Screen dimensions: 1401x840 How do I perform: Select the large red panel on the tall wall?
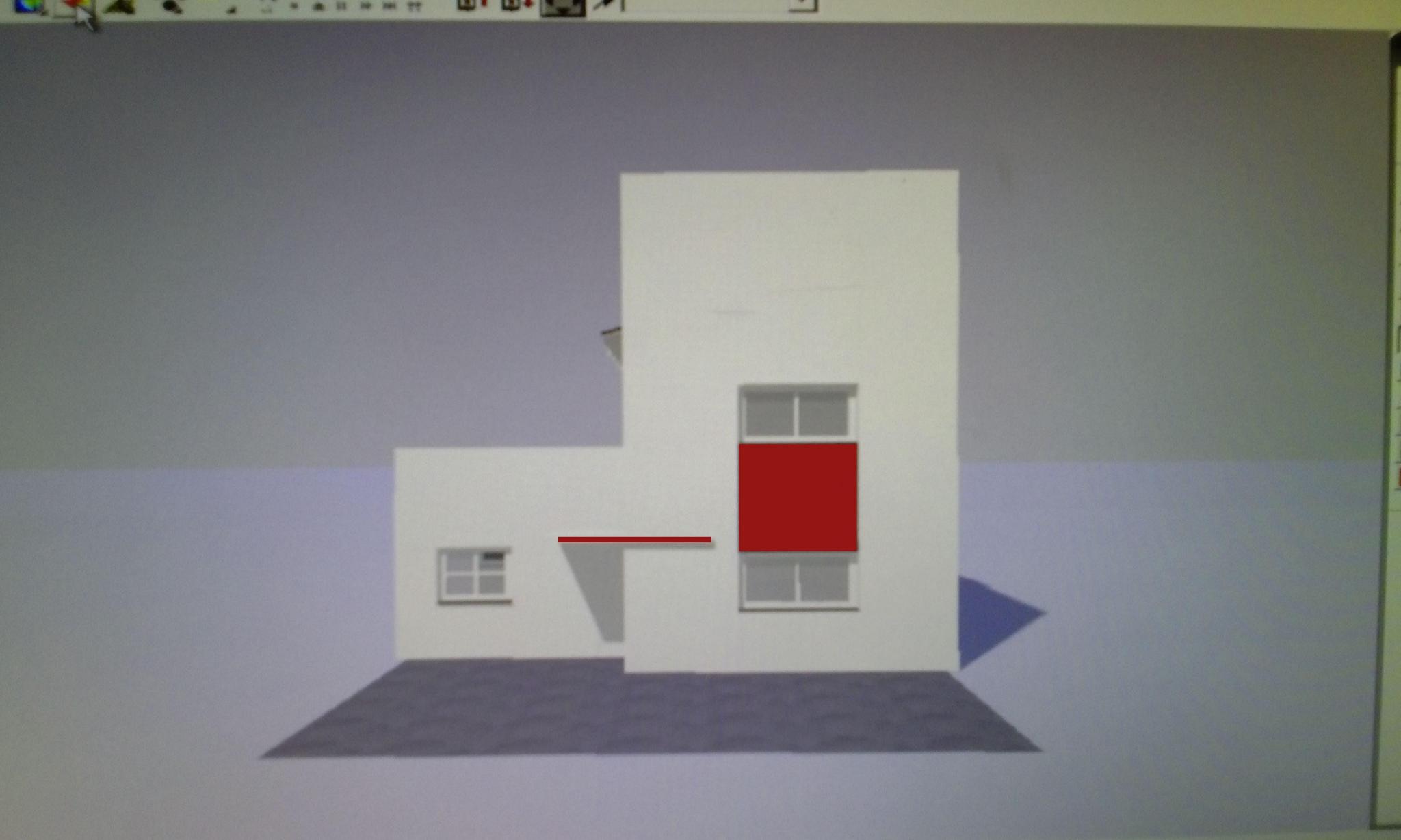tap(798, 497)
